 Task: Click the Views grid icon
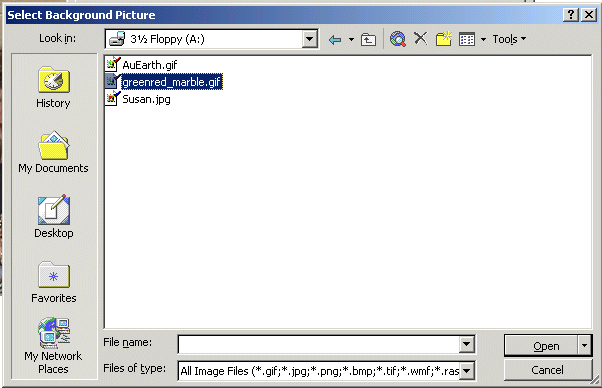pyautogui.click(x=467, y=39)
